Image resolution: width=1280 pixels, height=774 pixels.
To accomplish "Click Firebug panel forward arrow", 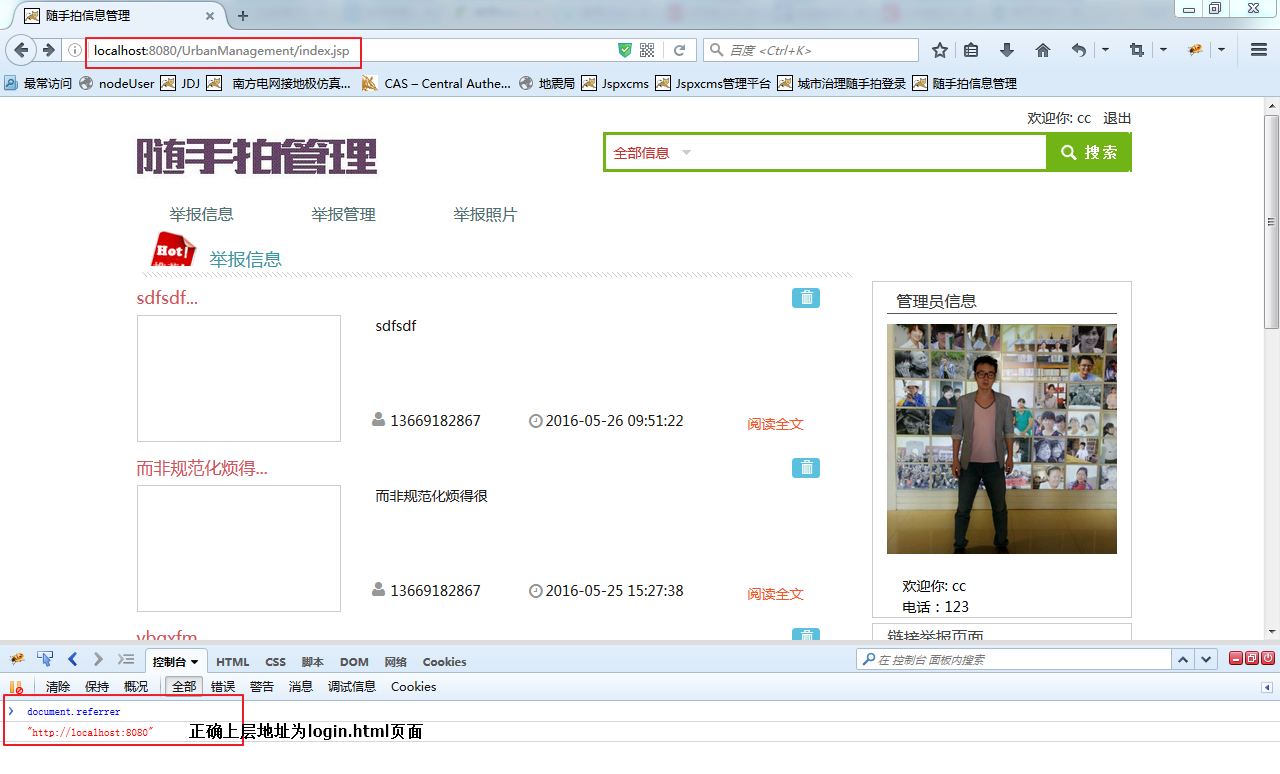I will click(98, 659).
